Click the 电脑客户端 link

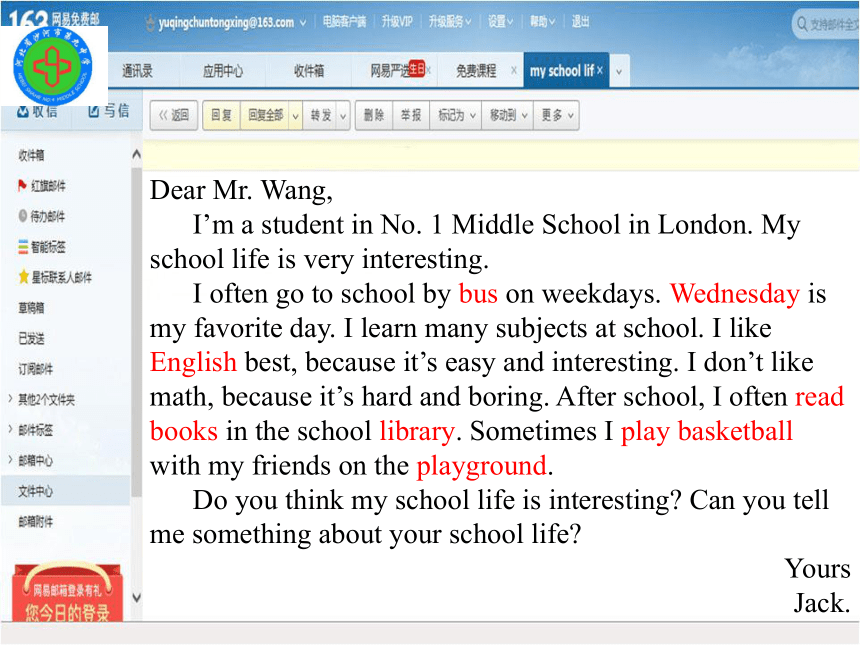[344, 22]
